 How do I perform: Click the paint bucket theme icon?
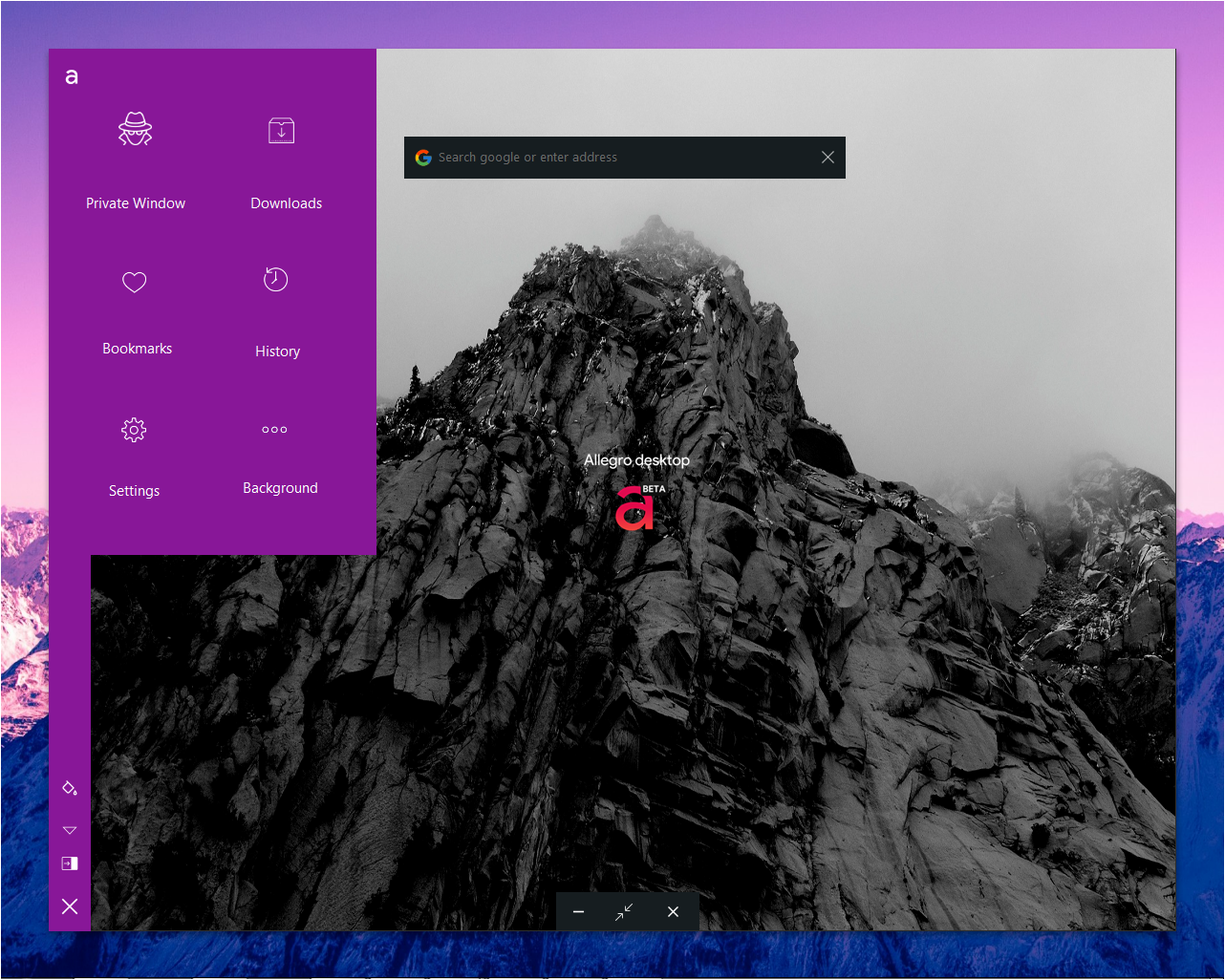coord(70,788)
